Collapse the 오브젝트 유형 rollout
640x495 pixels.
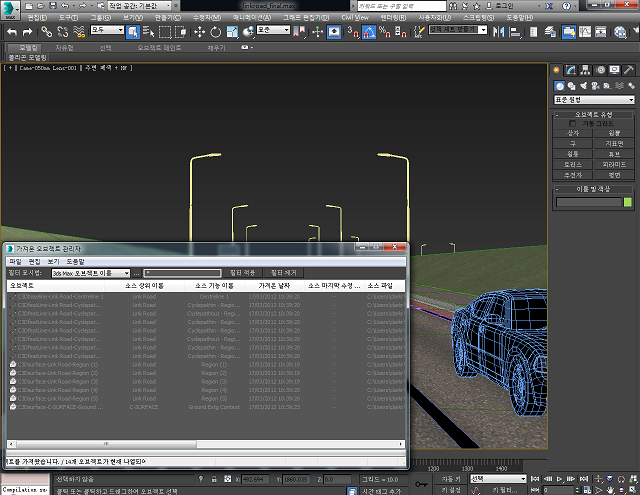click(x=595, y=115)
